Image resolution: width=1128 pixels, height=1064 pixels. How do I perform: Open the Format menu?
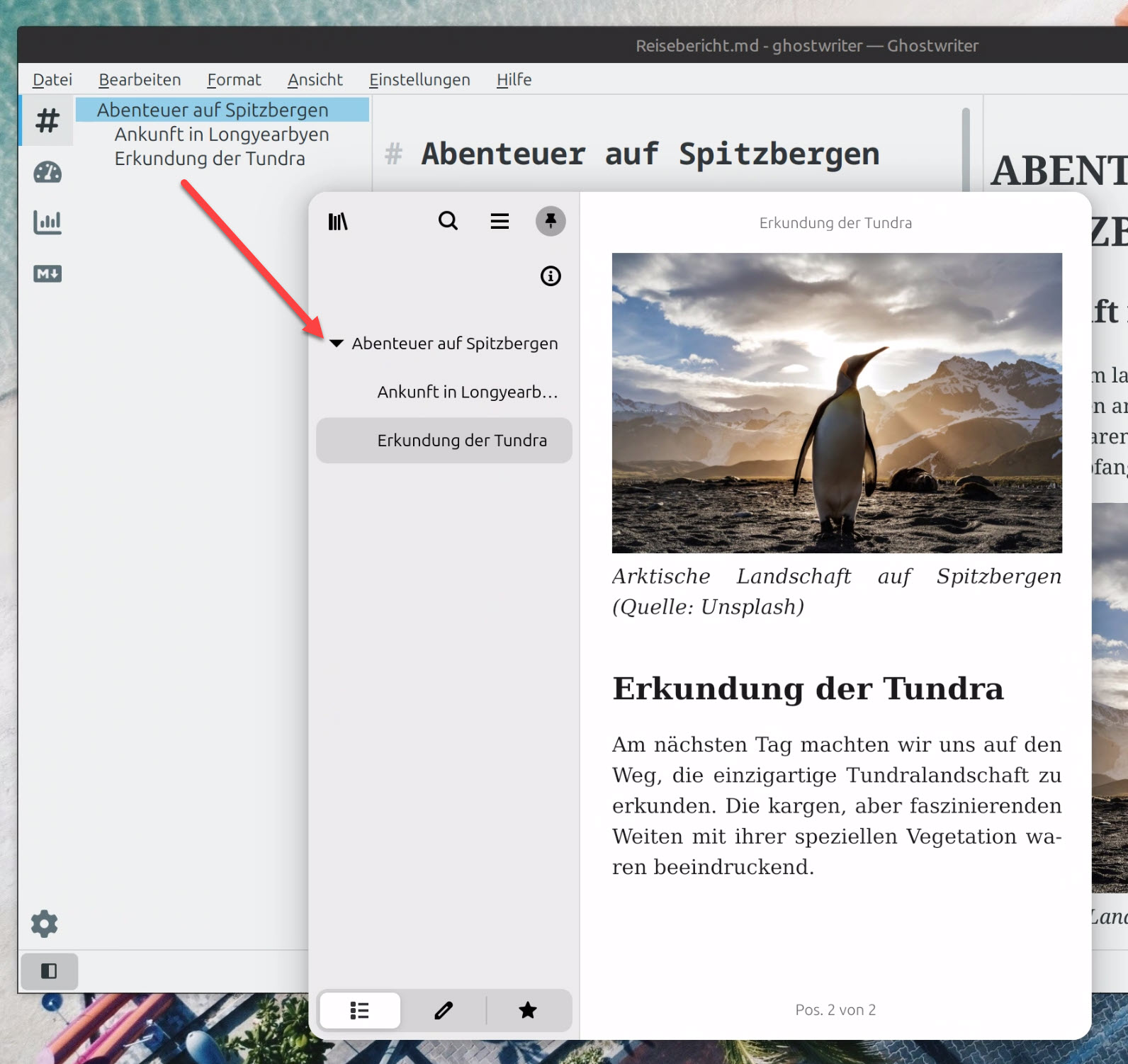(x=234, y=80)
